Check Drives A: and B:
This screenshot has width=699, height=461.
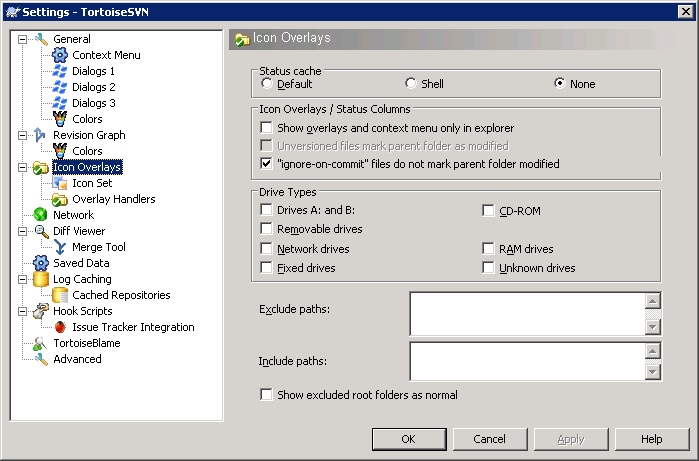[266, 210]
